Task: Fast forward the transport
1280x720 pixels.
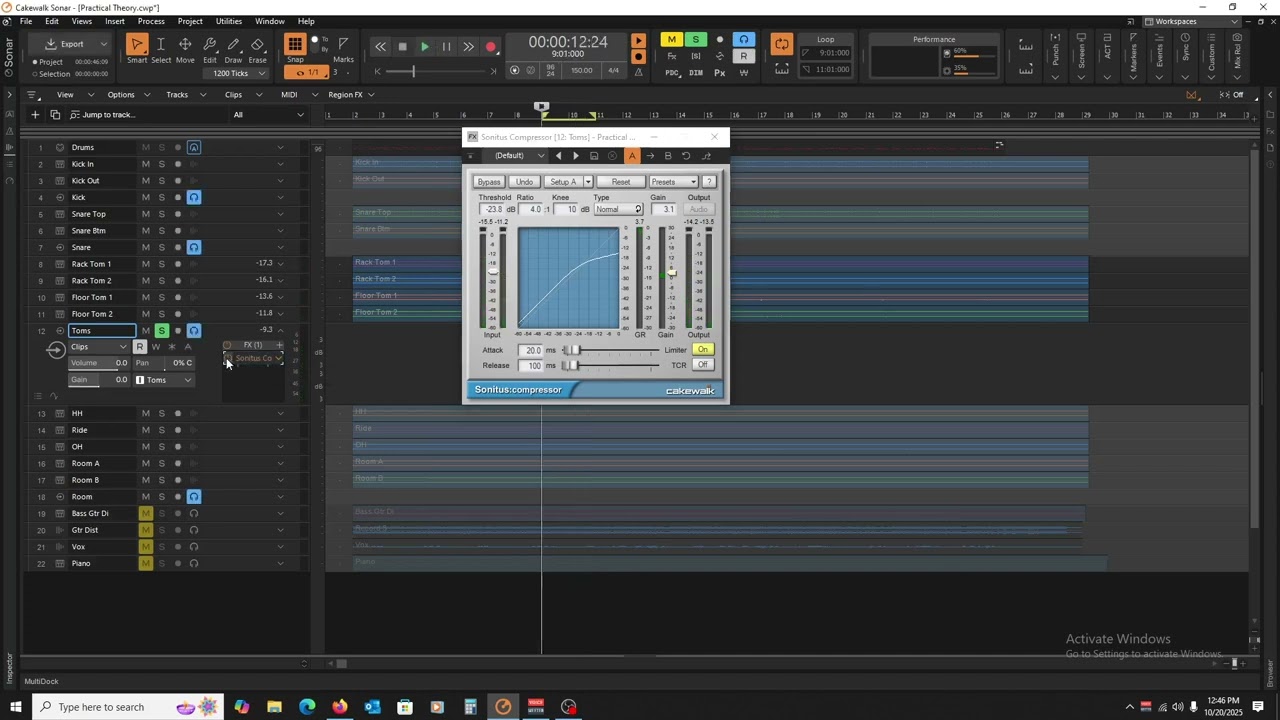Action: (468, 47)
